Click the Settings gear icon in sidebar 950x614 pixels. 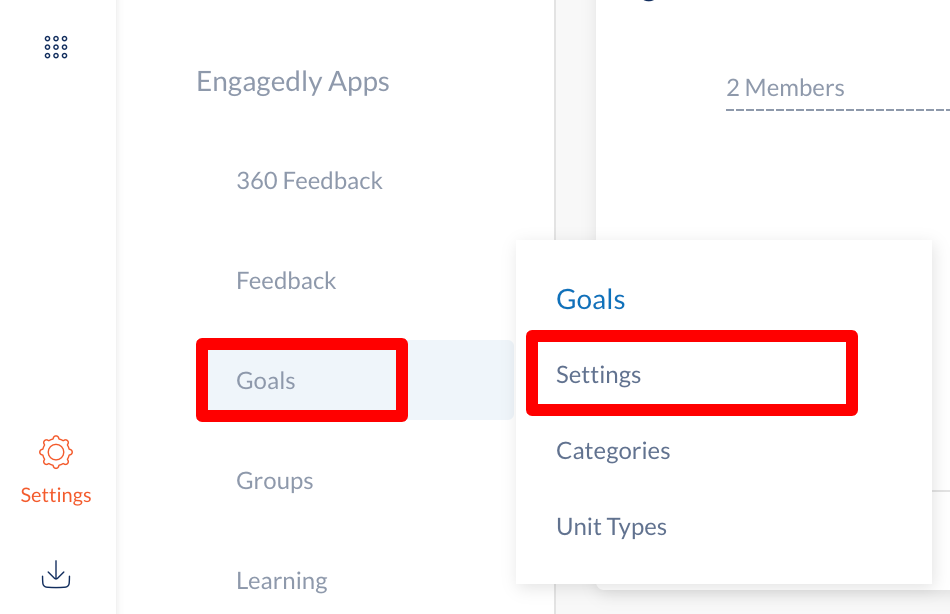pos(55,452)
